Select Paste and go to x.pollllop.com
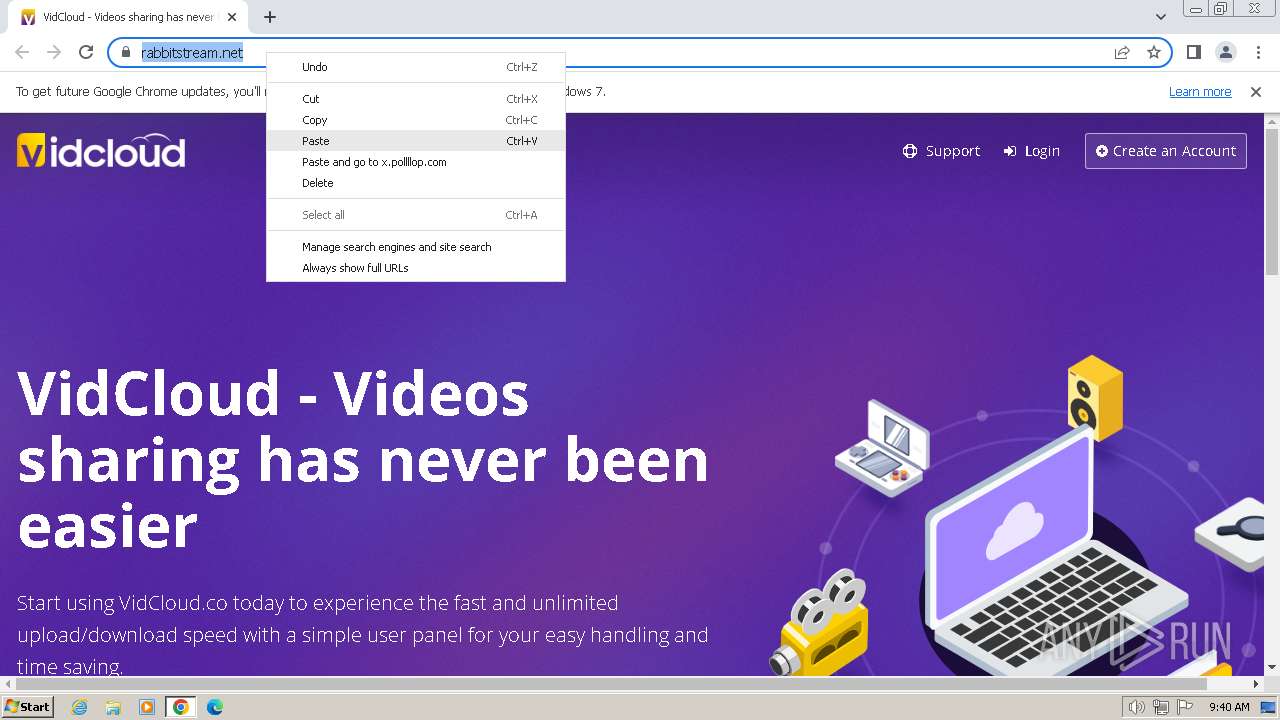1280x720 pixels. point(416,162)
